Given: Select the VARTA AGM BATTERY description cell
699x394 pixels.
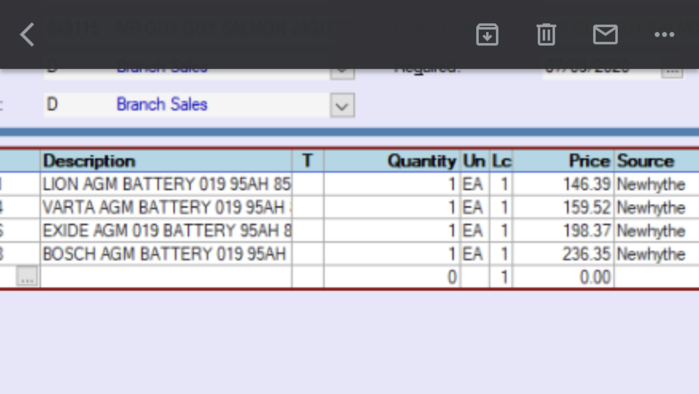Looking at the screenshot, I should (x=166, y=207).
